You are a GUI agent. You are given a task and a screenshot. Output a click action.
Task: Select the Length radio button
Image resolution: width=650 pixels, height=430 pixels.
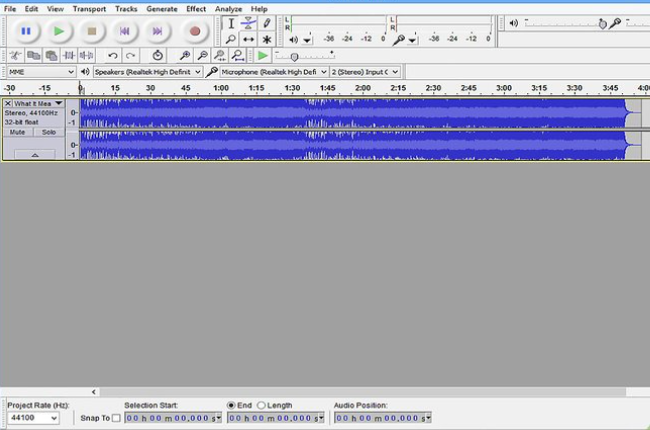coord(262,405)
